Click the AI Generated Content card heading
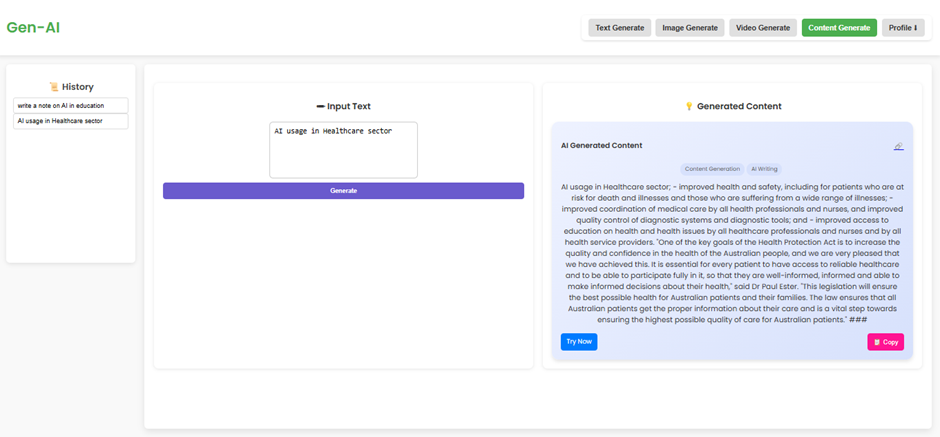 click(601, 146)
